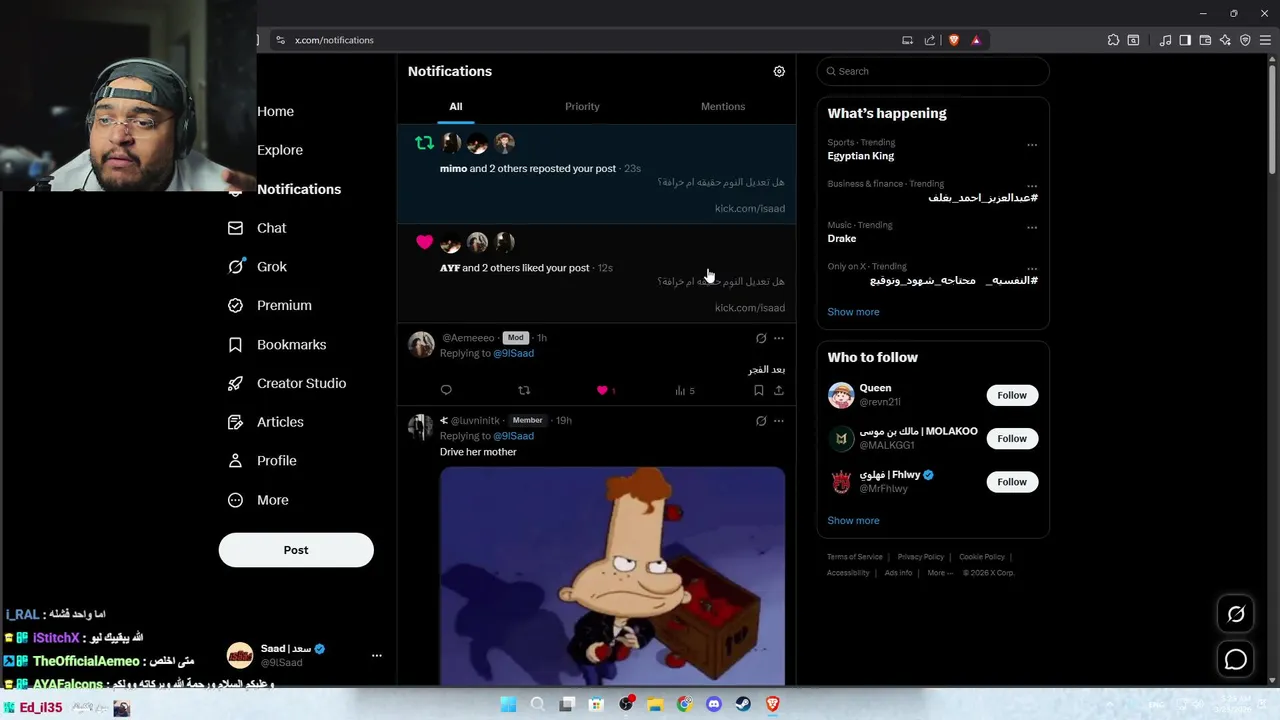Show more trends under What's happening
The image size is (1280, 720).
coord(853,312)
